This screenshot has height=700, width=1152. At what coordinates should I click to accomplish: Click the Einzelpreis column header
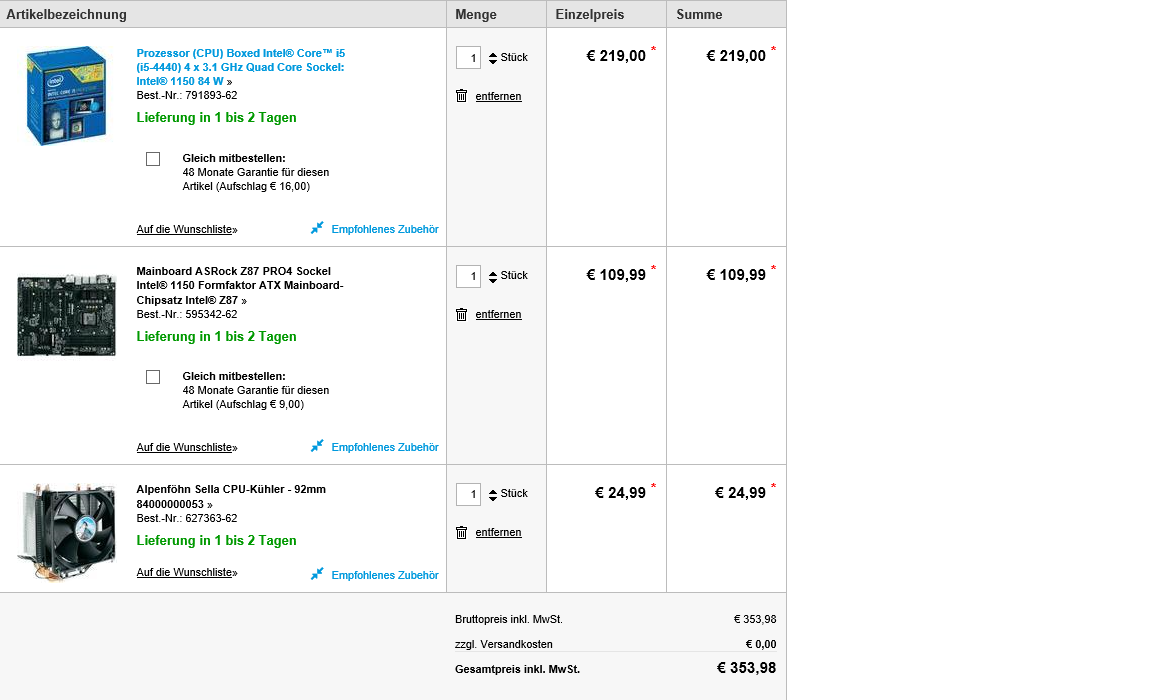[x=589, y=15]
